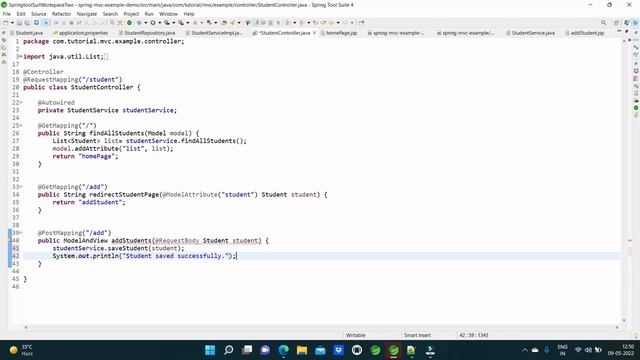
Task: Switch to the homePage.jsp tab
Action: pos(339,33)
